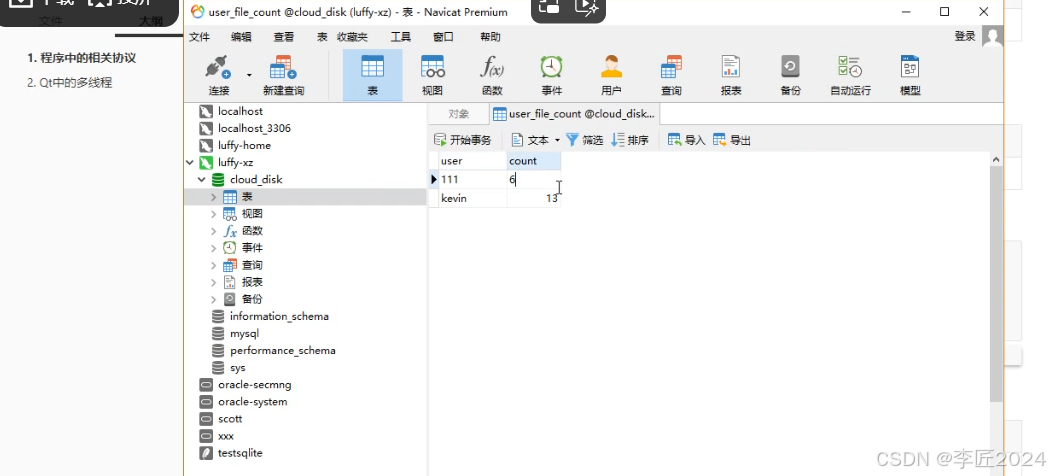Select the count cell showing 13
1050x476 pixels.
coord(534,198)
